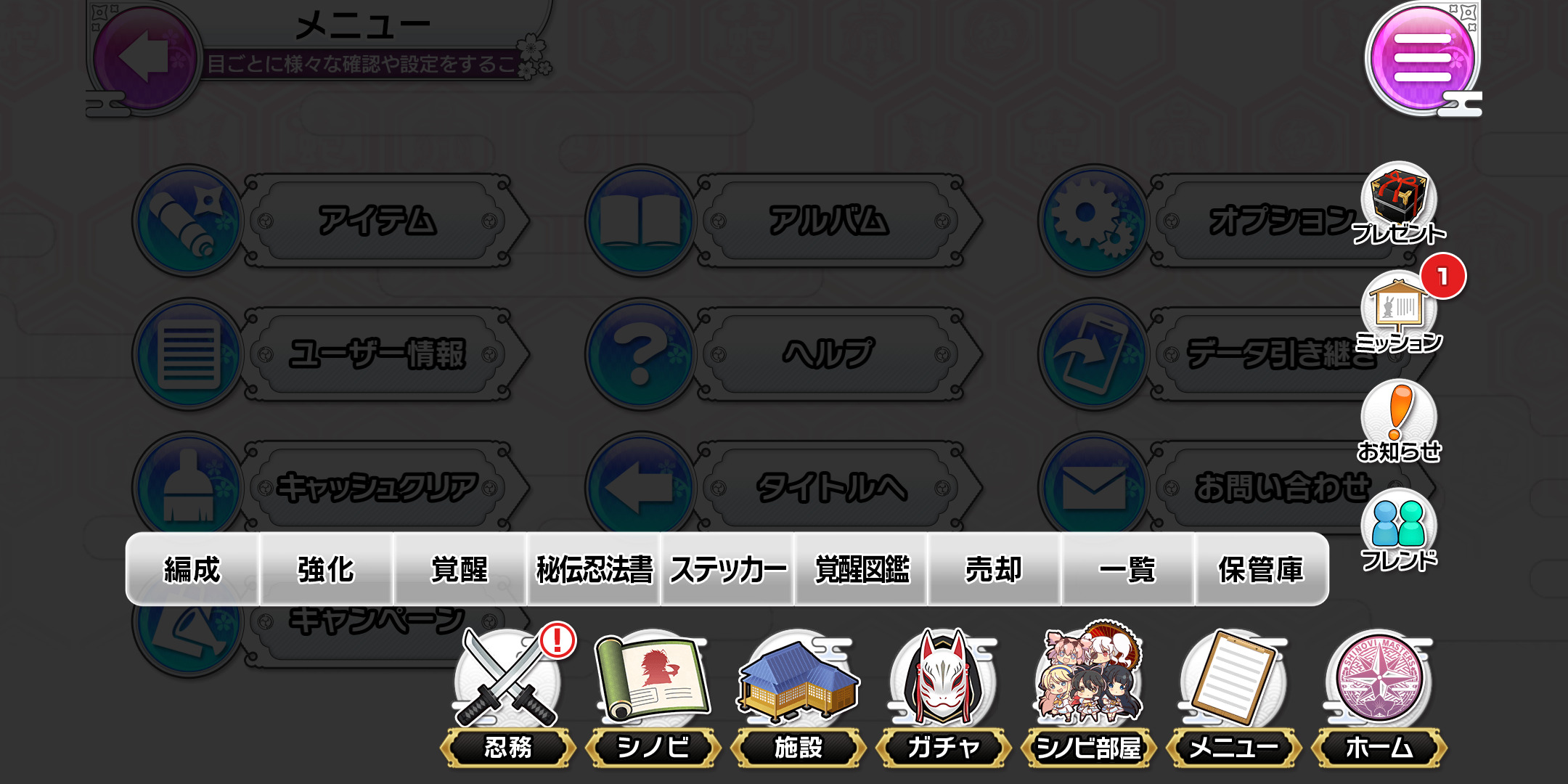The height and width of the screenshot is (784, 1568).
Task: Select the 編成 submenu tab
Action: [192, 569]
